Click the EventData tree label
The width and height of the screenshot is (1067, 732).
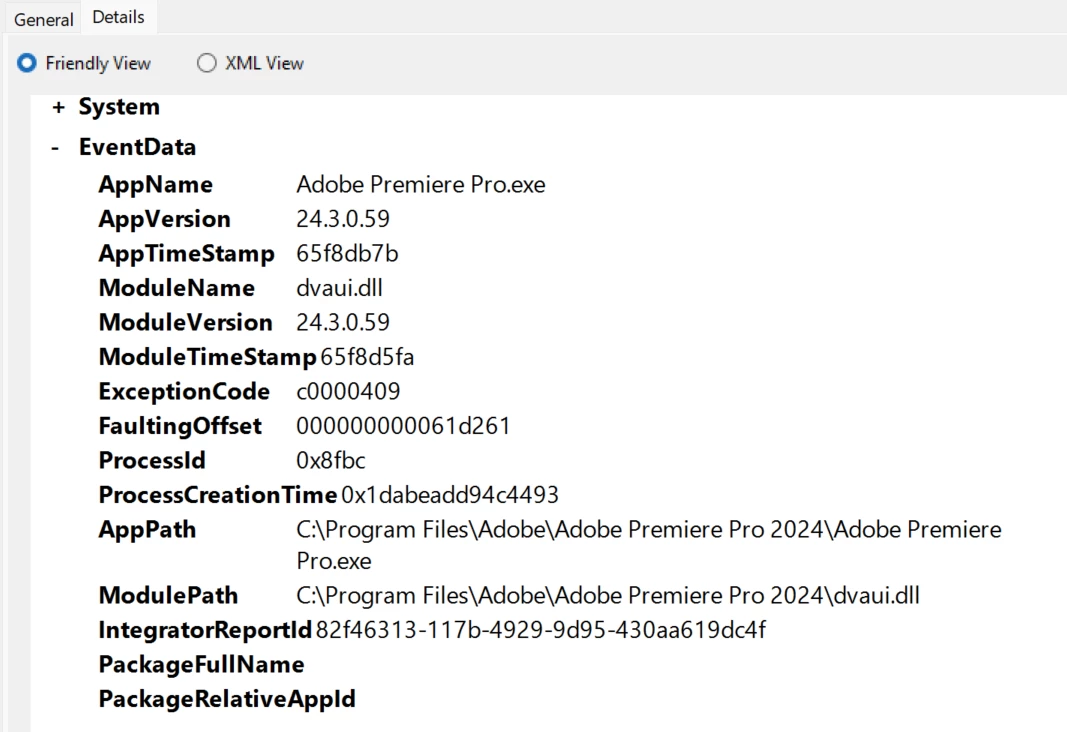click(137, 147)
